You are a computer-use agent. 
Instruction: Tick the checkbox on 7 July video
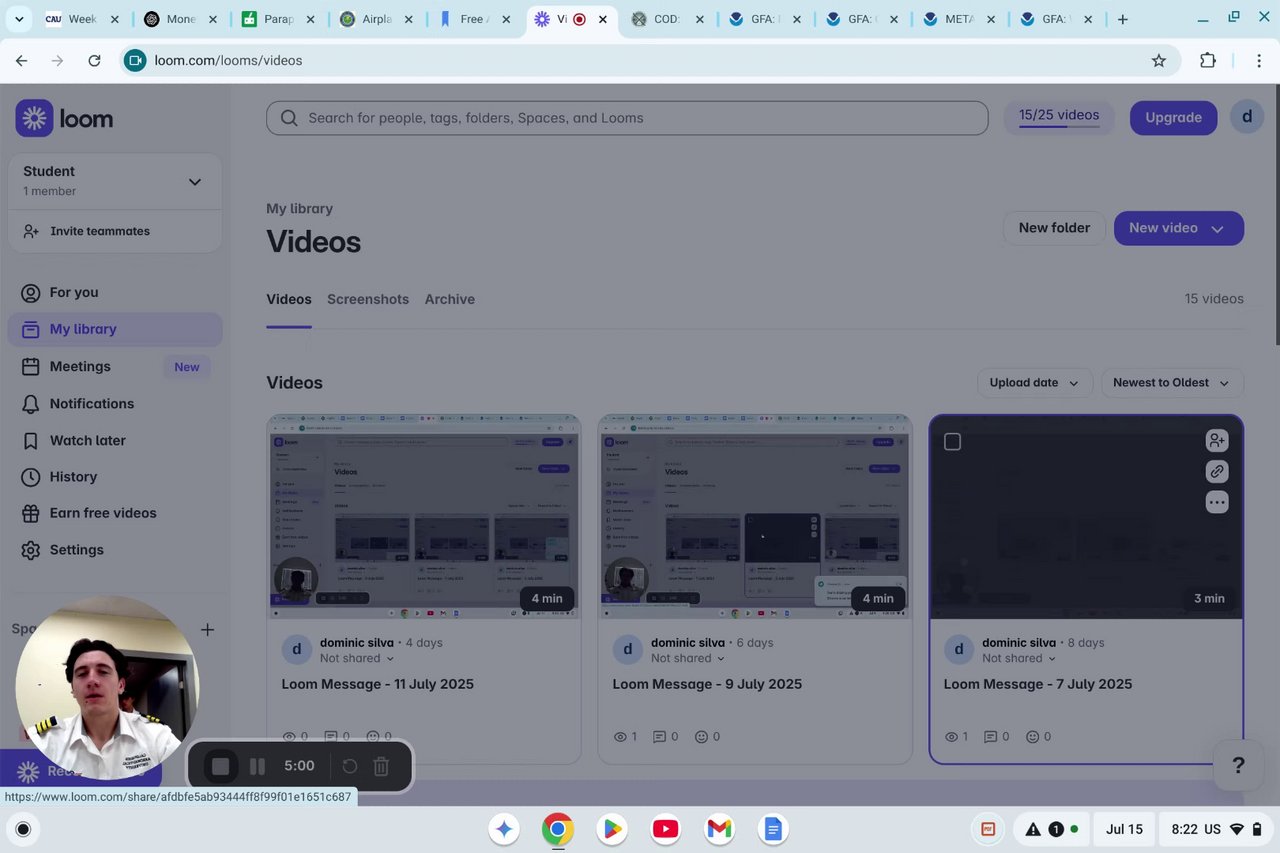(x=952, y=442)
